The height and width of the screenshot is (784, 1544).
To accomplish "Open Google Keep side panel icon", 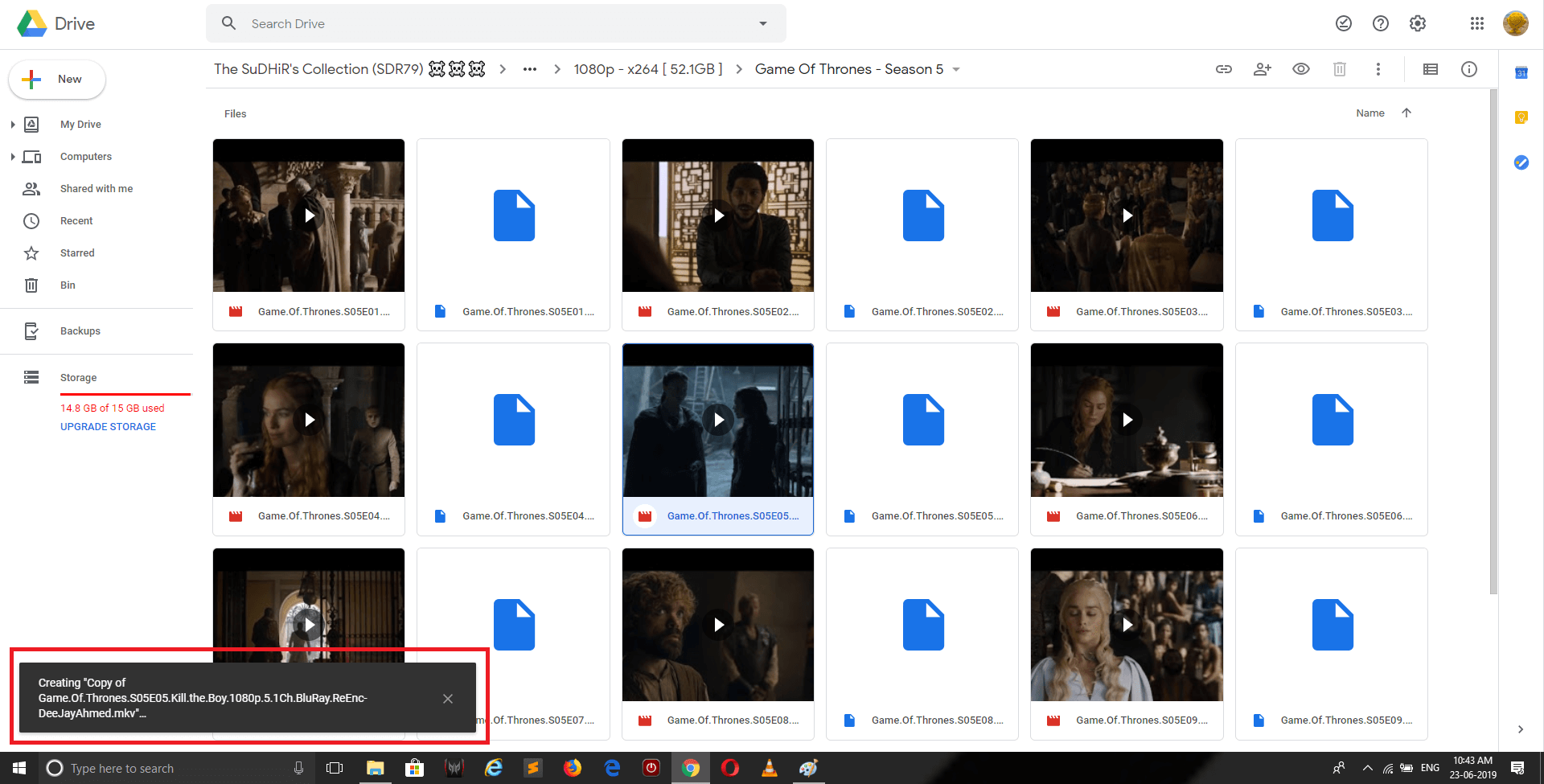I will [x=1521, y=117].
